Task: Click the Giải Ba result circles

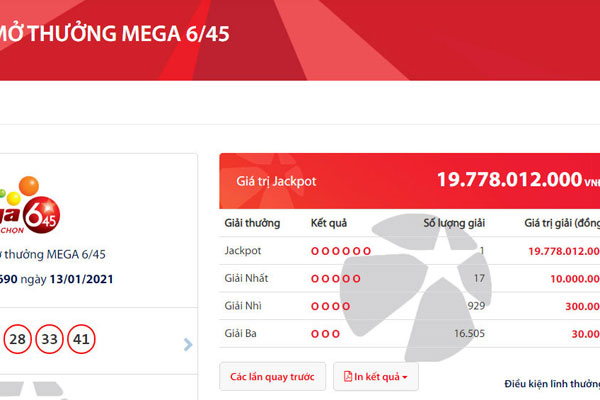Action: (325, 334)
